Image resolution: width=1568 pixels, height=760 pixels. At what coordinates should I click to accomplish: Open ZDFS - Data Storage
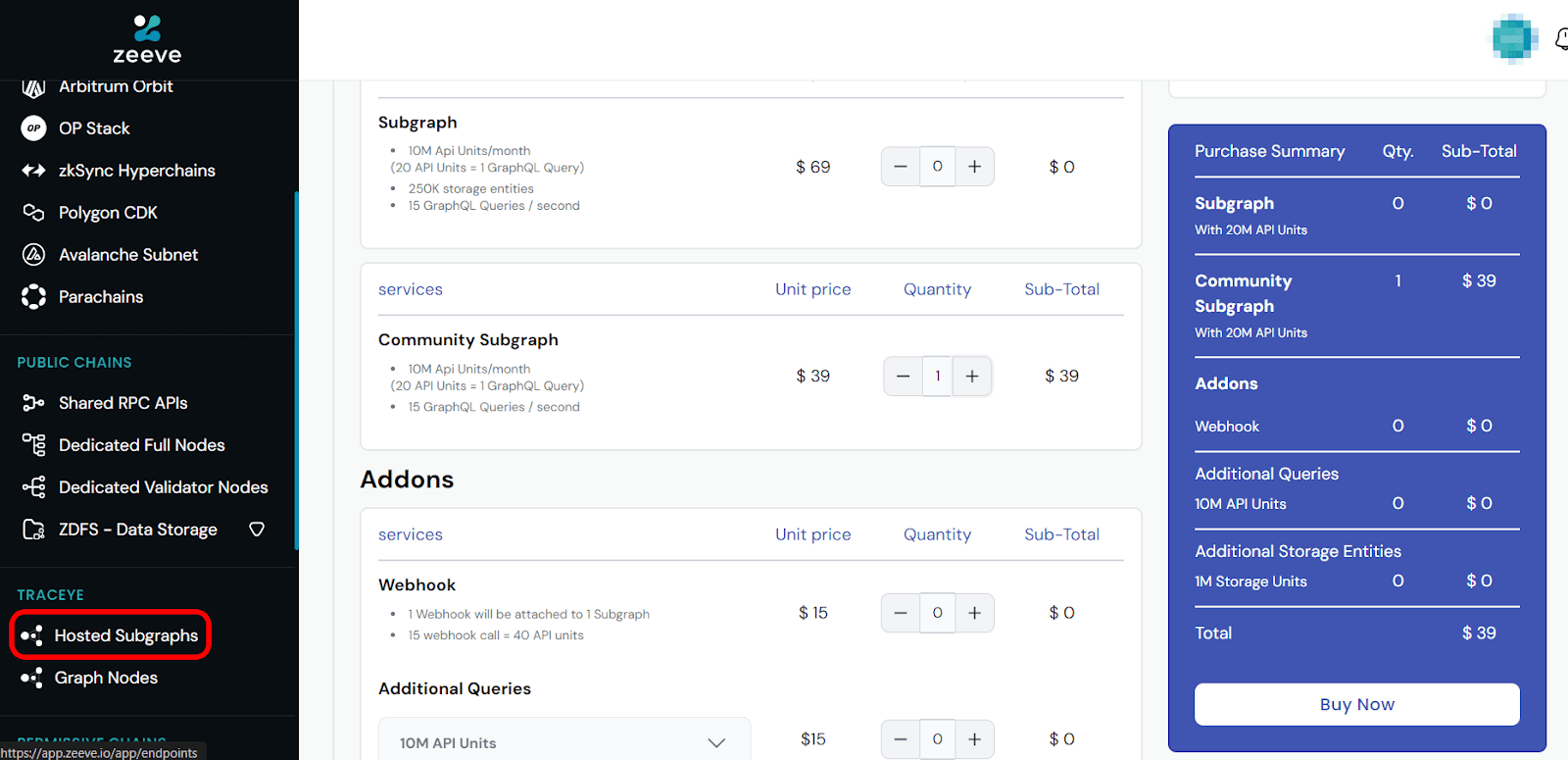click(138, 530)
